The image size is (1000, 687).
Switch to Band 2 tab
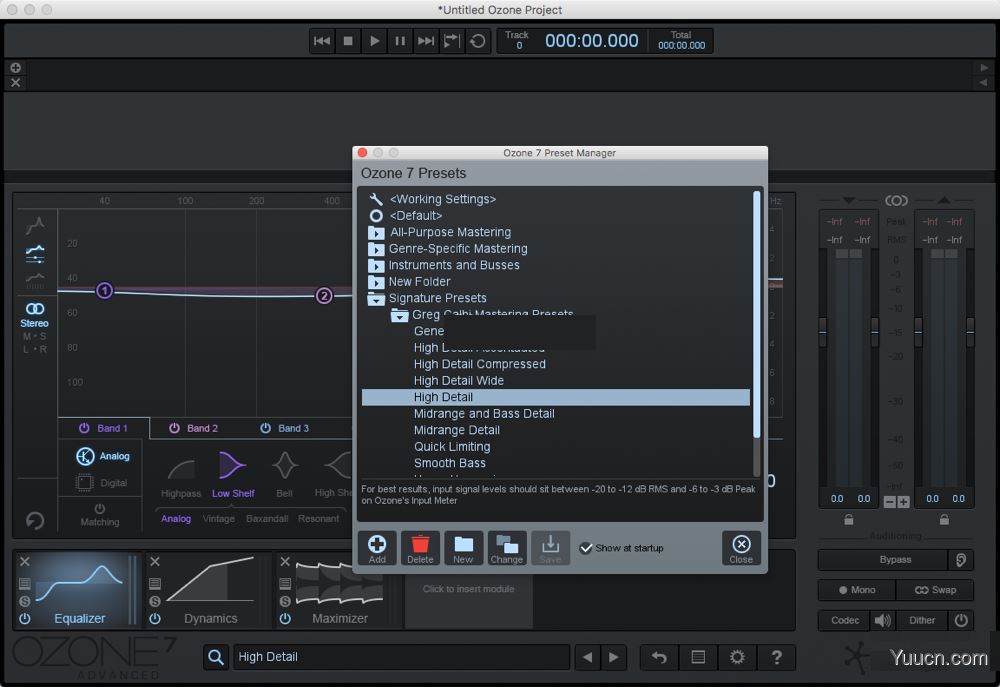point(194,428)
